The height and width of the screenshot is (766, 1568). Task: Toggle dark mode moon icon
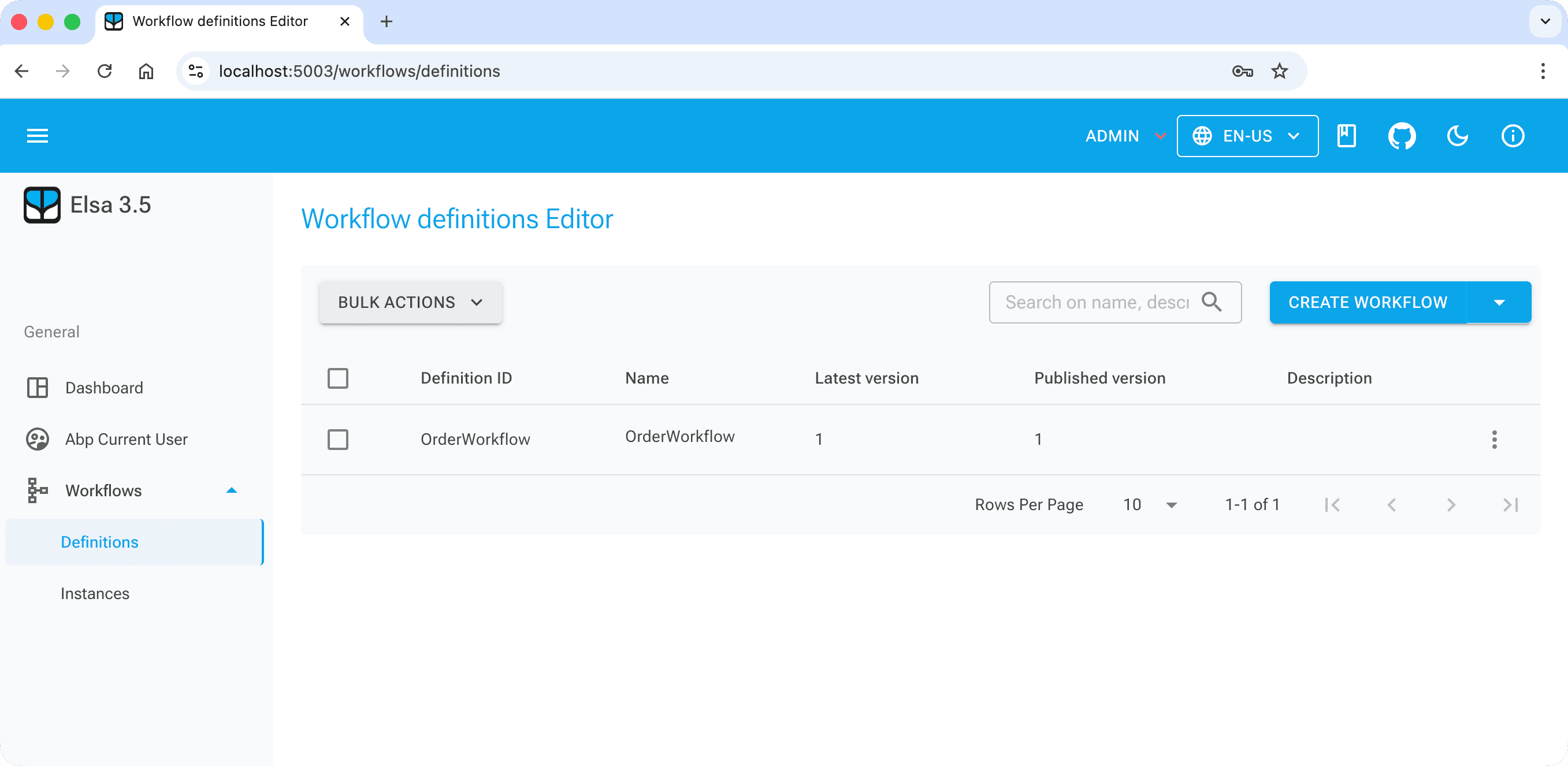click(1457, 136)
